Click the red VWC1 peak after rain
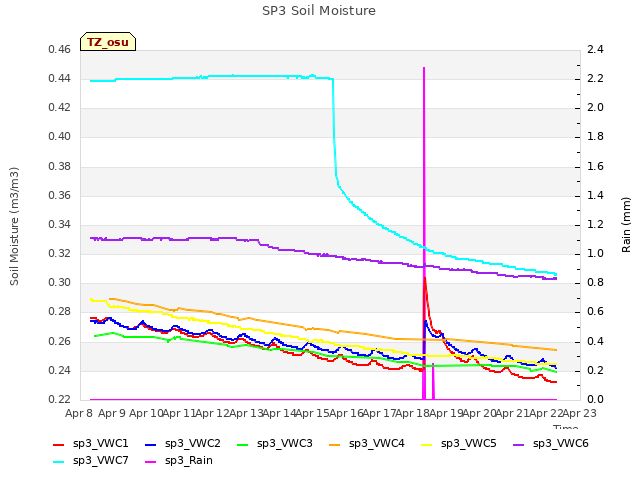640x480 pixels. point(425,279)
